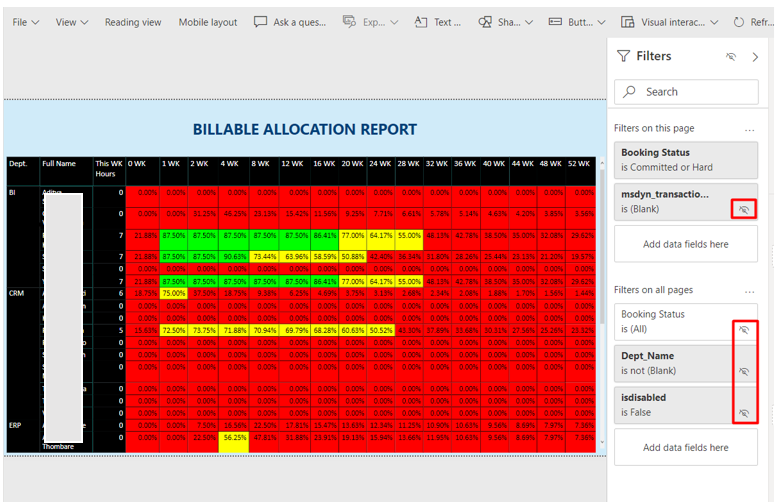Expand the Explore dropdown arrow
The image size is (775, 502).
point(394,22)
